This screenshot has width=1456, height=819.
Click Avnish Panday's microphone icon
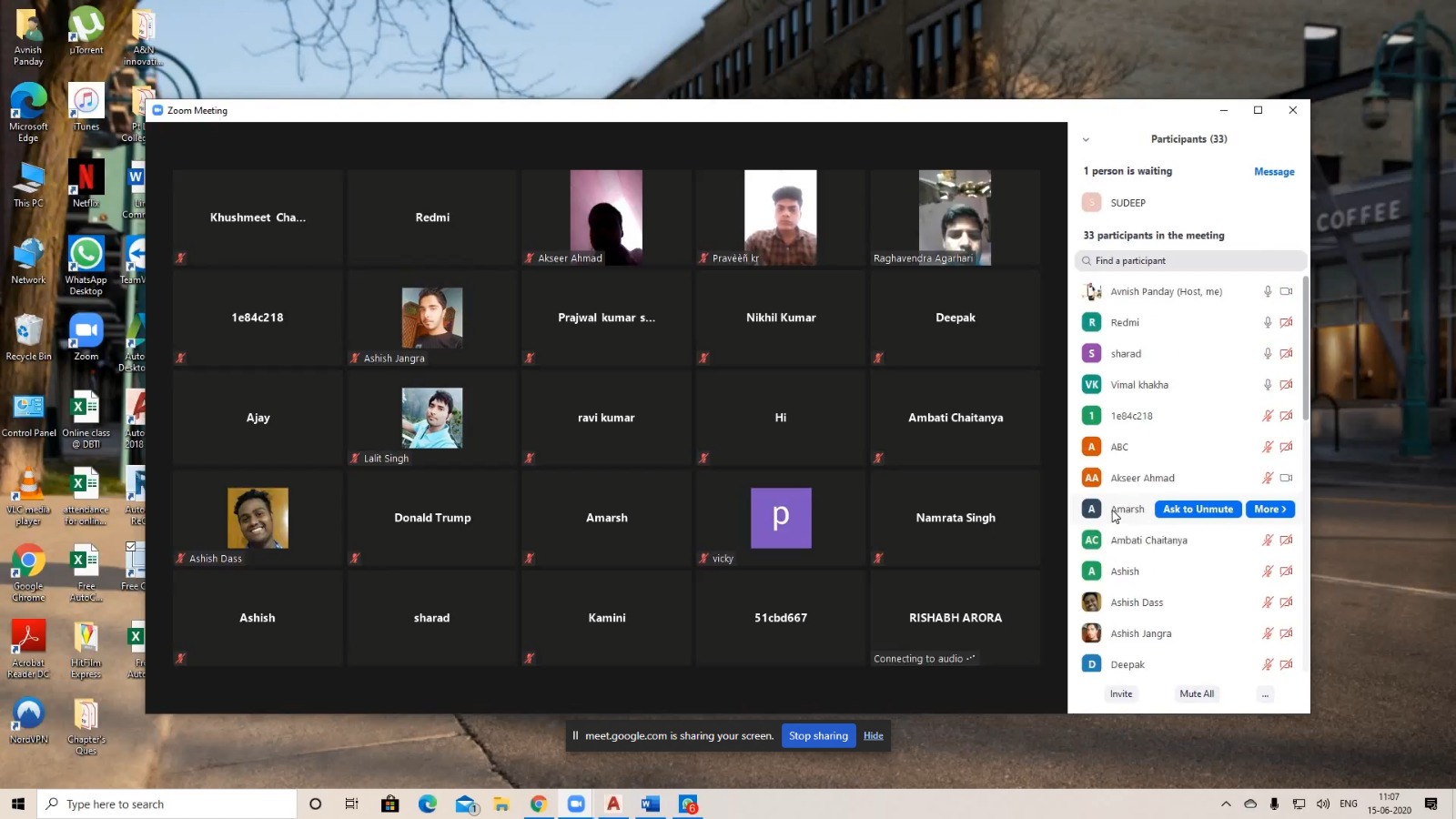1267,292
